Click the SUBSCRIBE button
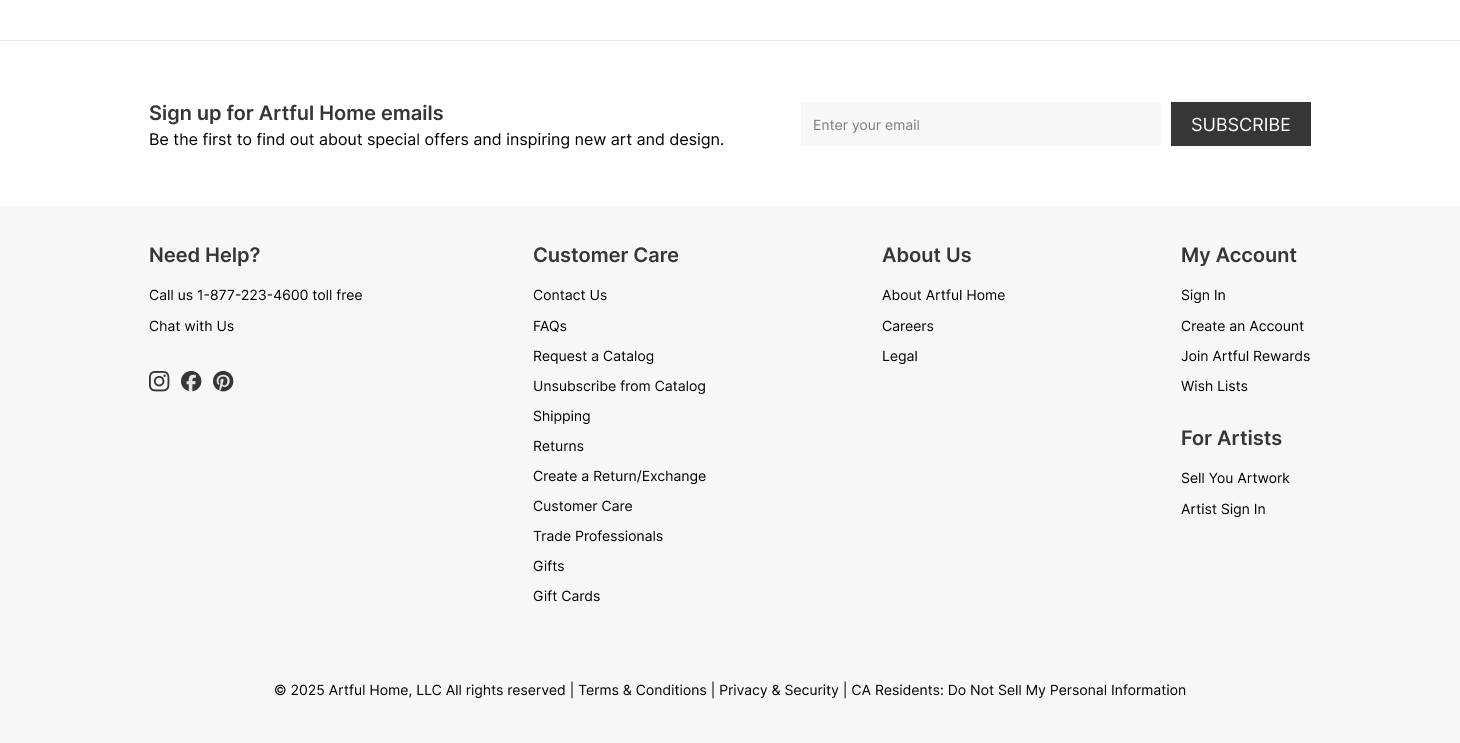The width and height of the screenshot is (1460, 743). pos(1240,124)
